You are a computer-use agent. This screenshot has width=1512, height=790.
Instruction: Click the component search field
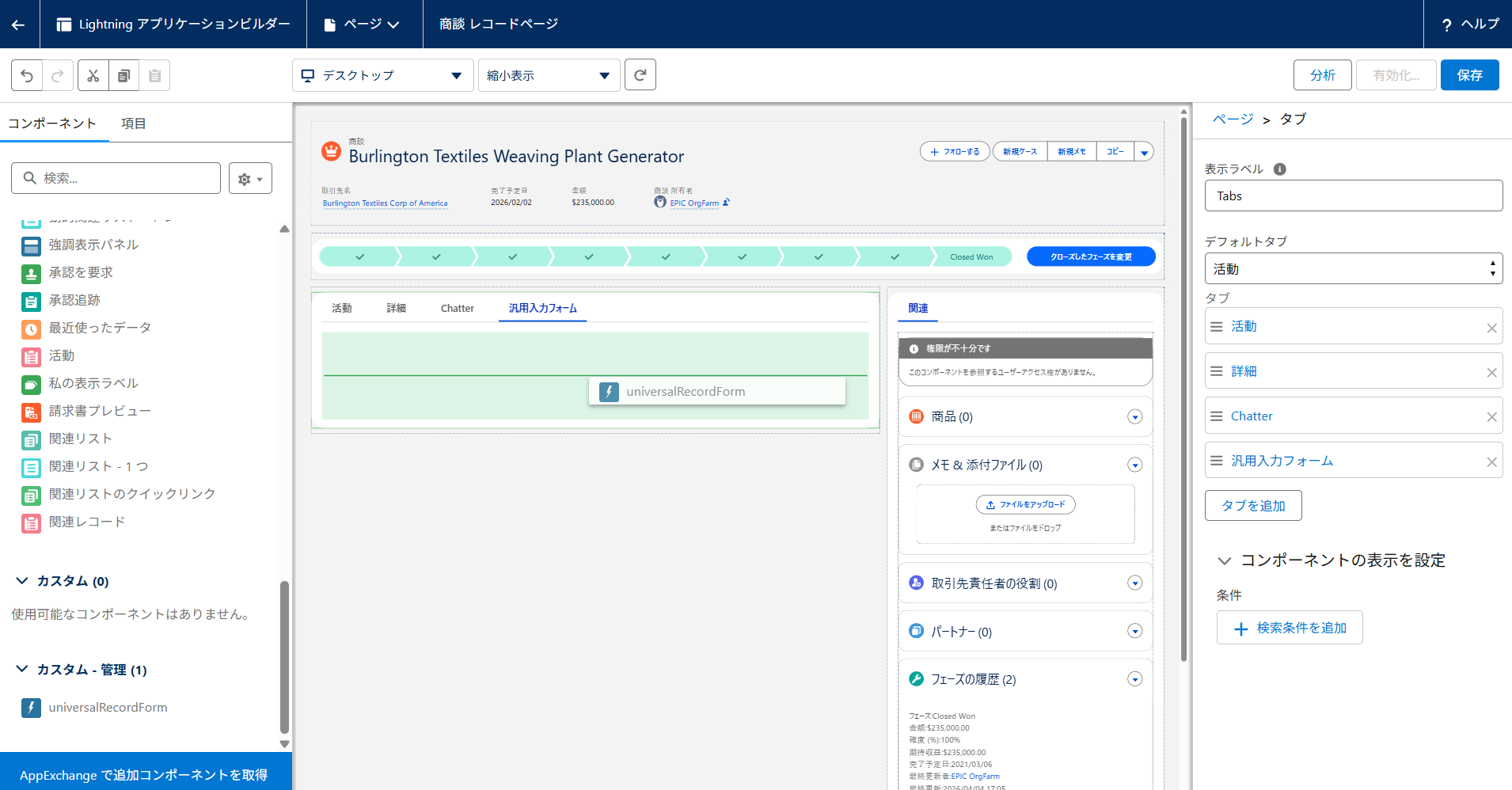coord(116,179)
